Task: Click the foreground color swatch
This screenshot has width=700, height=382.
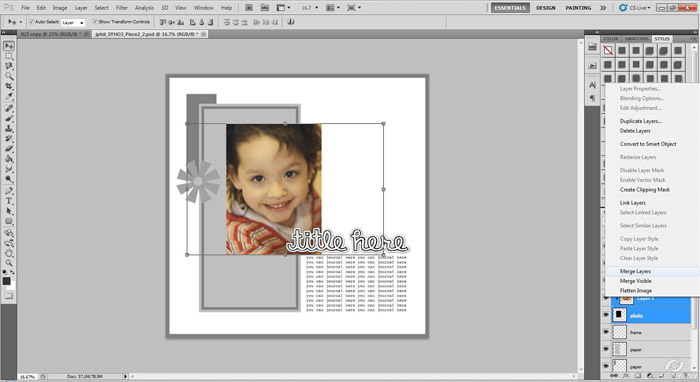Action: tap(6, 281)
